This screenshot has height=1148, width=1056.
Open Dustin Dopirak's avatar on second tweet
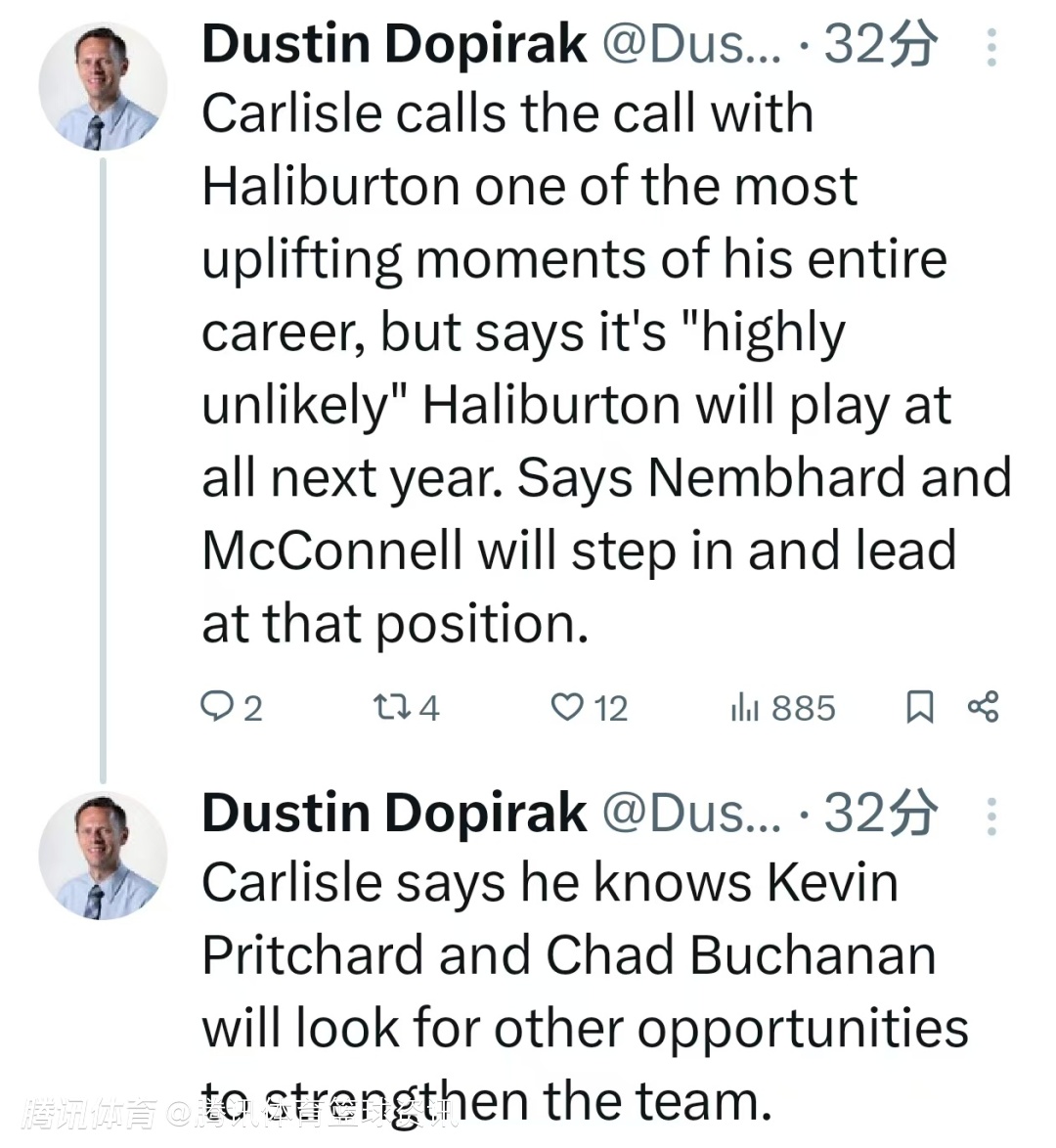102,856
